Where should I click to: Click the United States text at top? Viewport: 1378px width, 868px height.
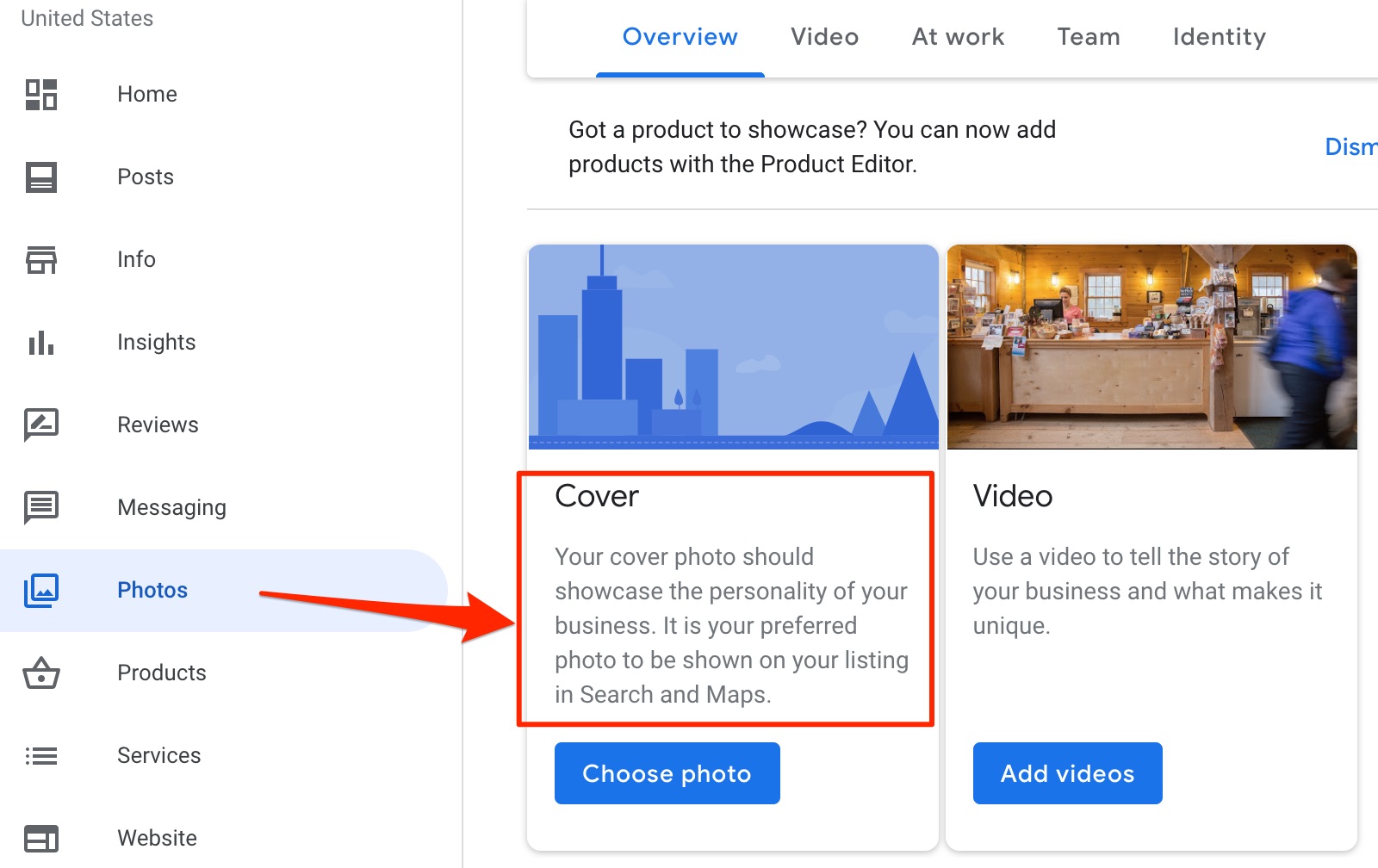pos(87,18)
